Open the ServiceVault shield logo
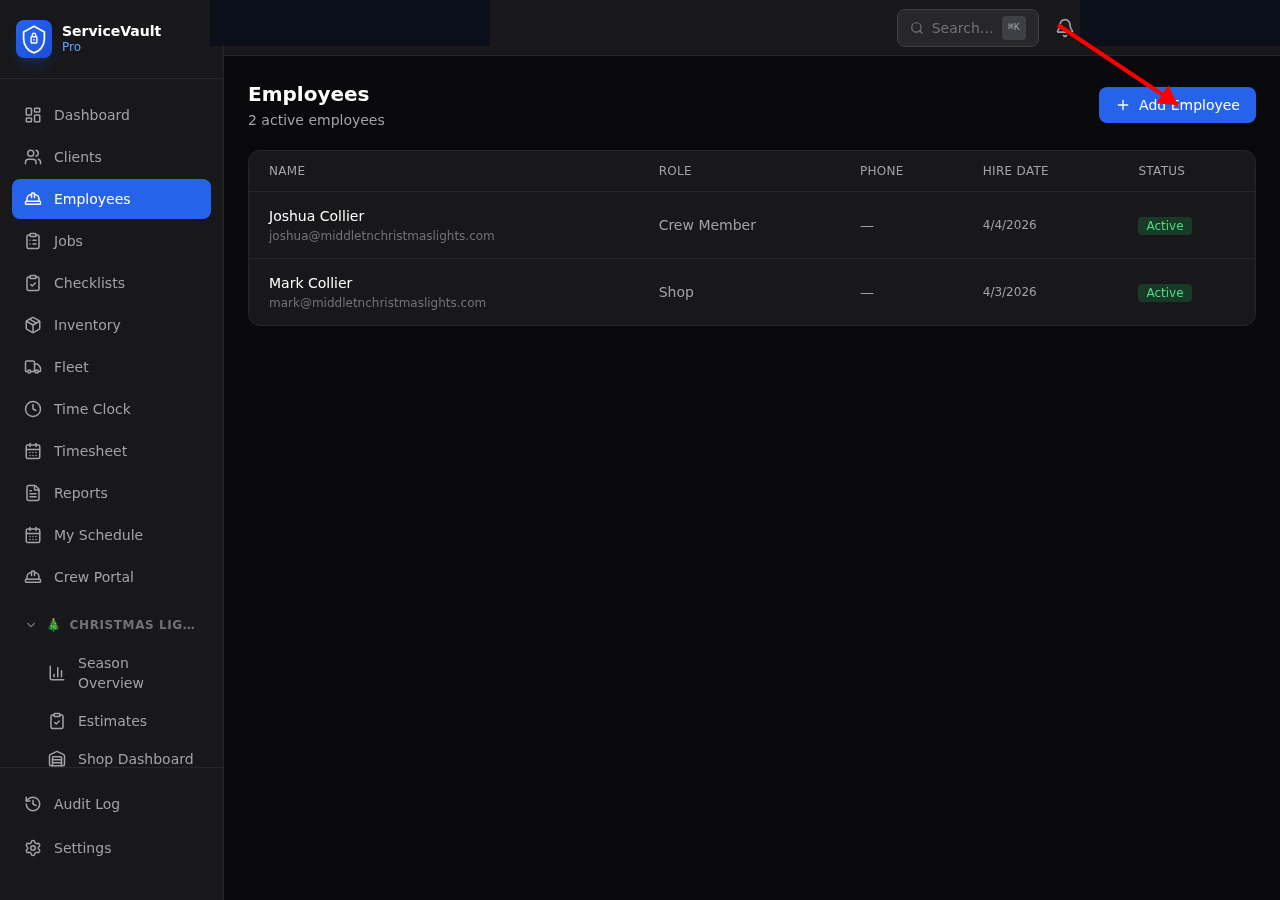 (x=33, y=39)
